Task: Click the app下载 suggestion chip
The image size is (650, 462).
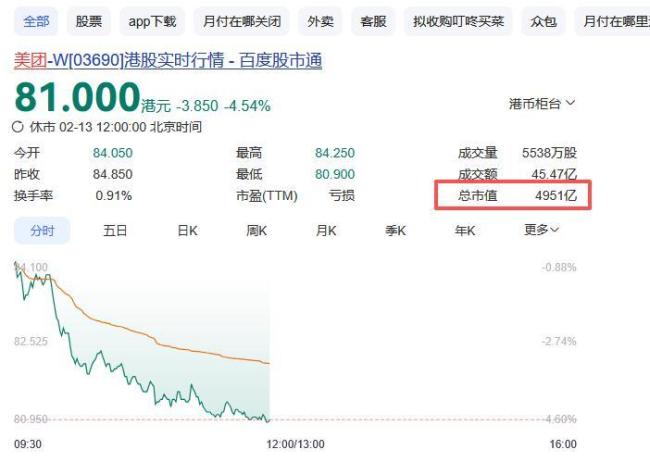Action: (x=152, y=21)
